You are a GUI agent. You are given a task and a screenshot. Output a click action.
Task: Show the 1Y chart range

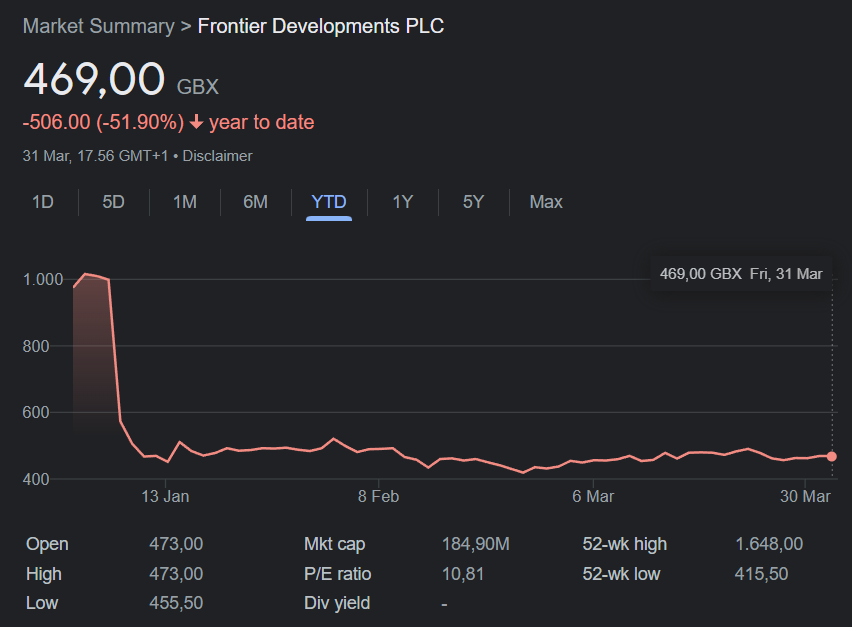tap(403, 202)
